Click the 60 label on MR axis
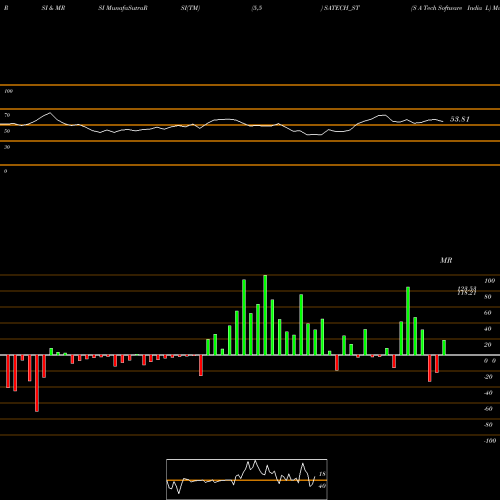Viewport: 500px width, 500px height. 488,313
